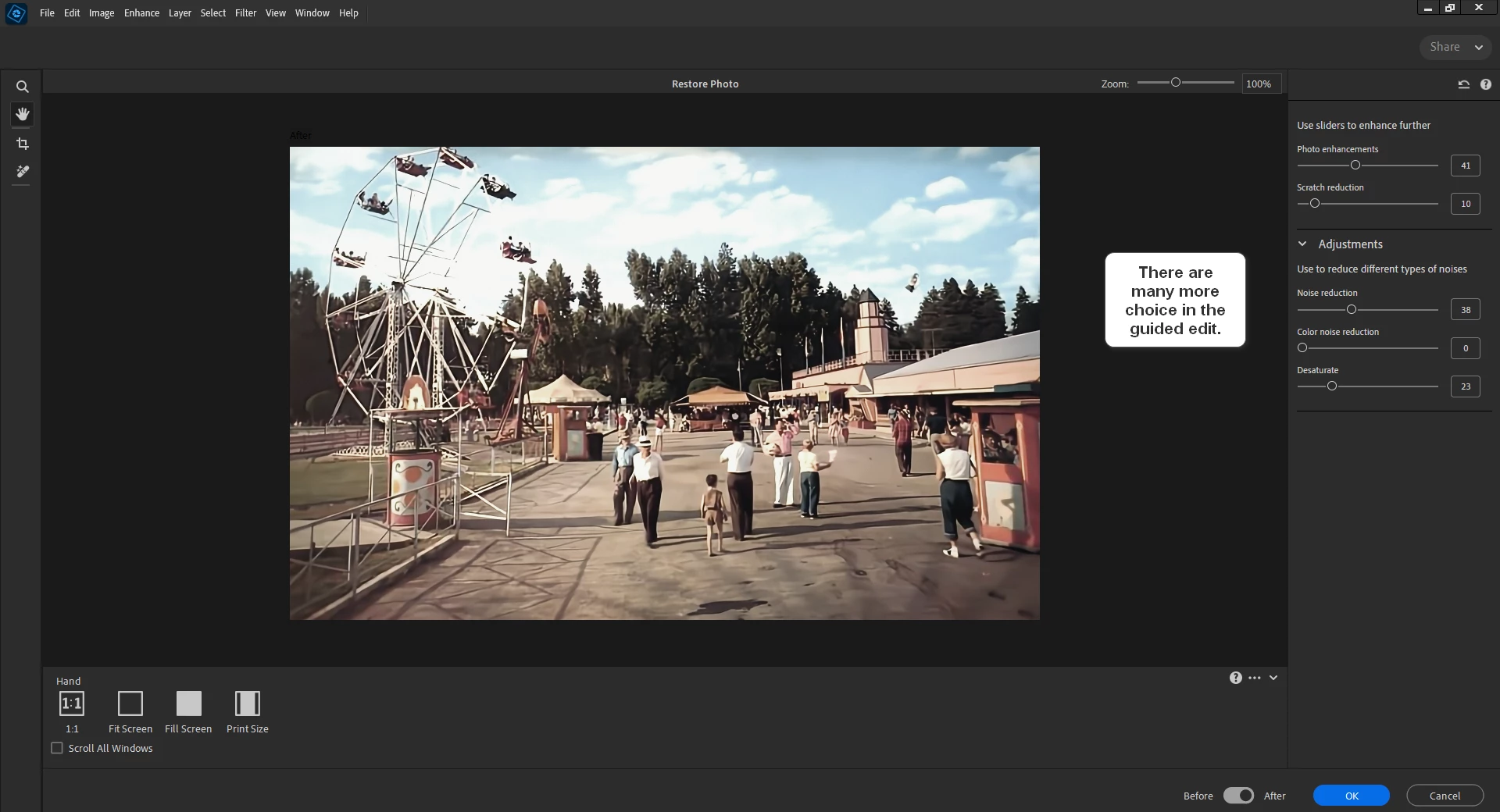Click the Cancel button
The width and height of the screenshot is (1500, 812).
click(1445, 796)
